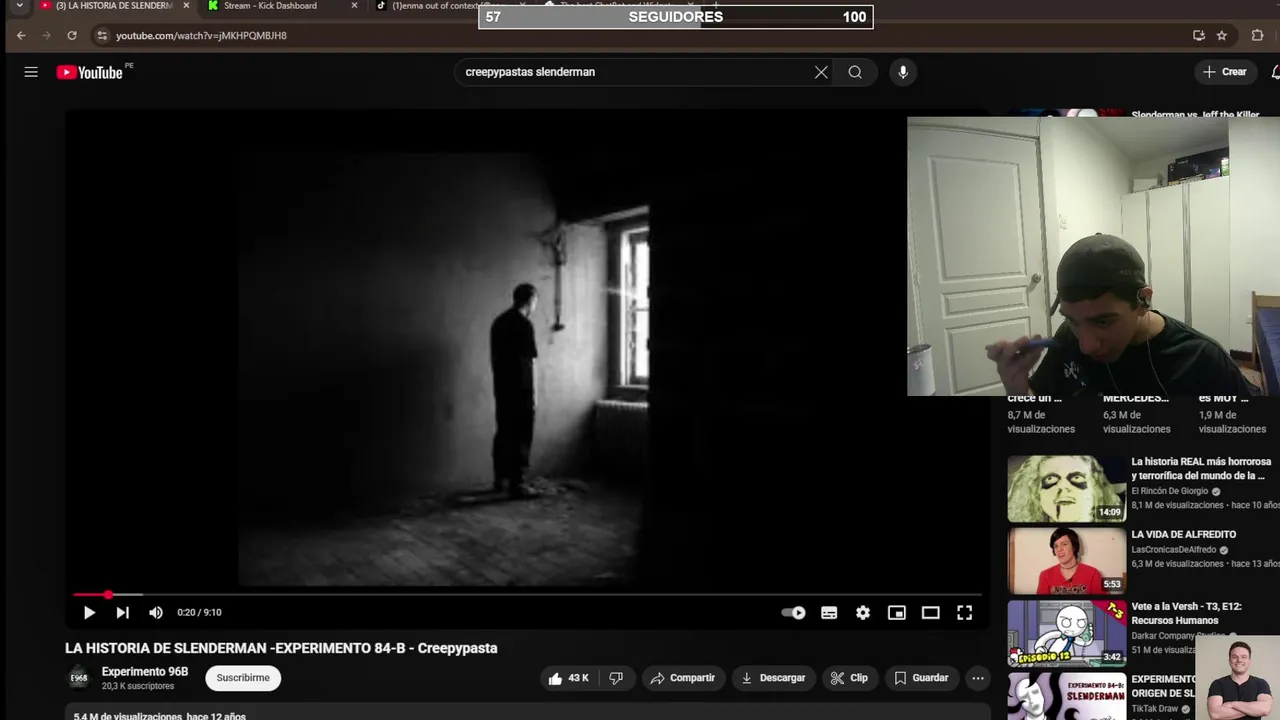The width and height of the screenshot is (1280, 720).
Task: Open the browser extensions menu
Action: click(x=1257, y=35)
